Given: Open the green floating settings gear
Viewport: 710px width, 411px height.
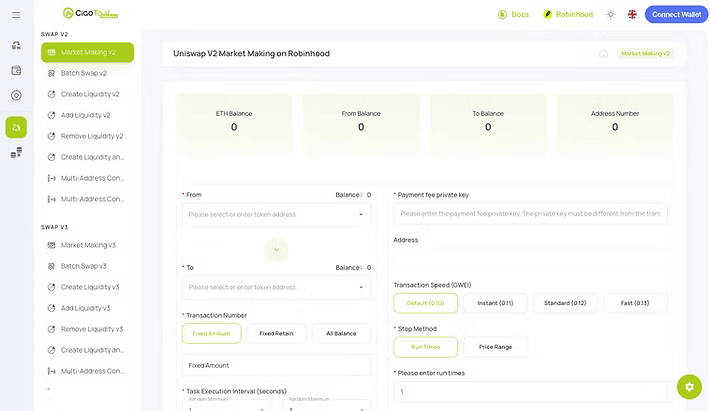Looking at the screenshot, I should (x=689, y=387).
